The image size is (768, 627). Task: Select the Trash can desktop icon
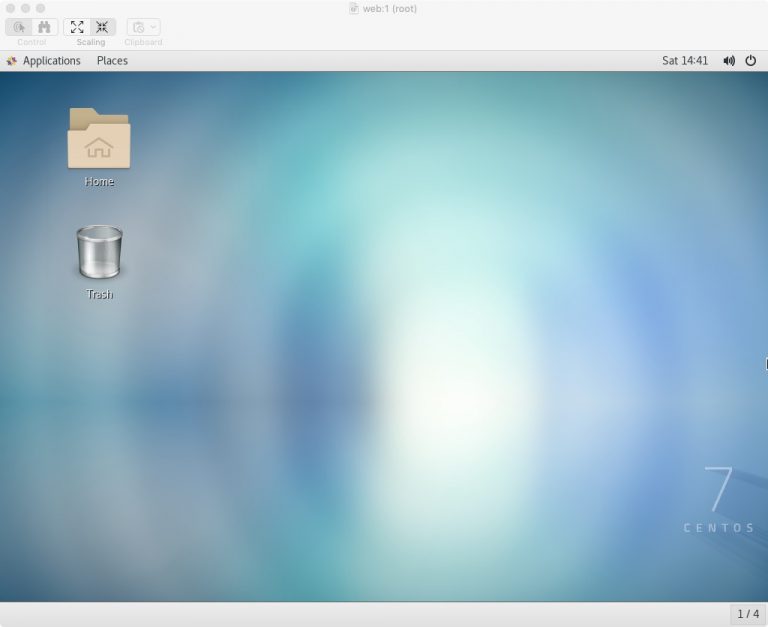(99, 262)
